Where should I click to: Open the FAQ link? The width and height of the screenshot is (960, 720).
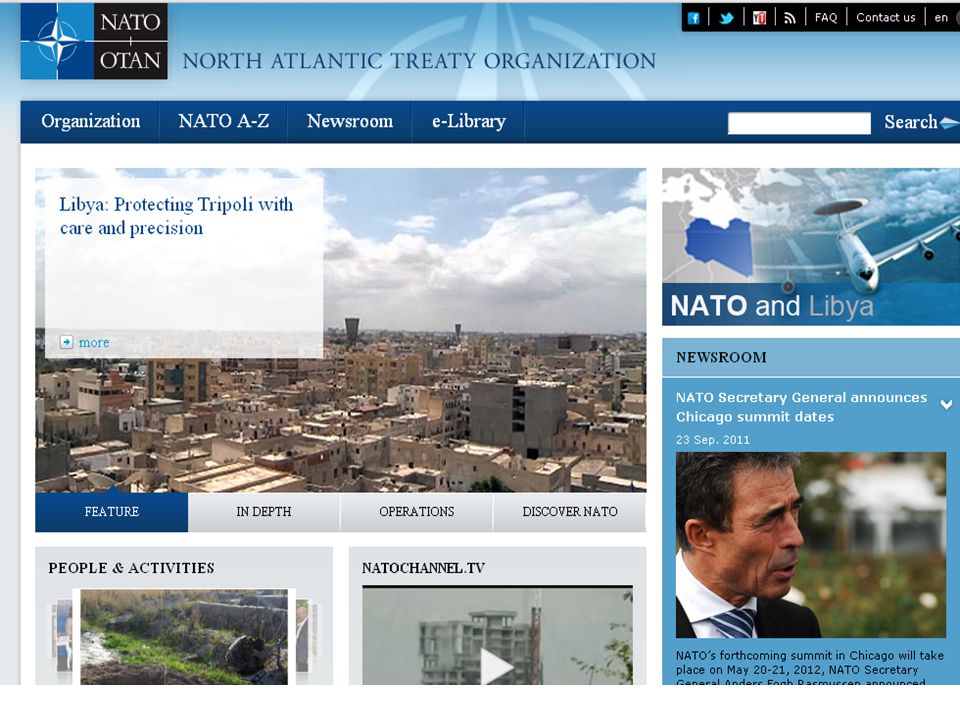tap(825, 18)
